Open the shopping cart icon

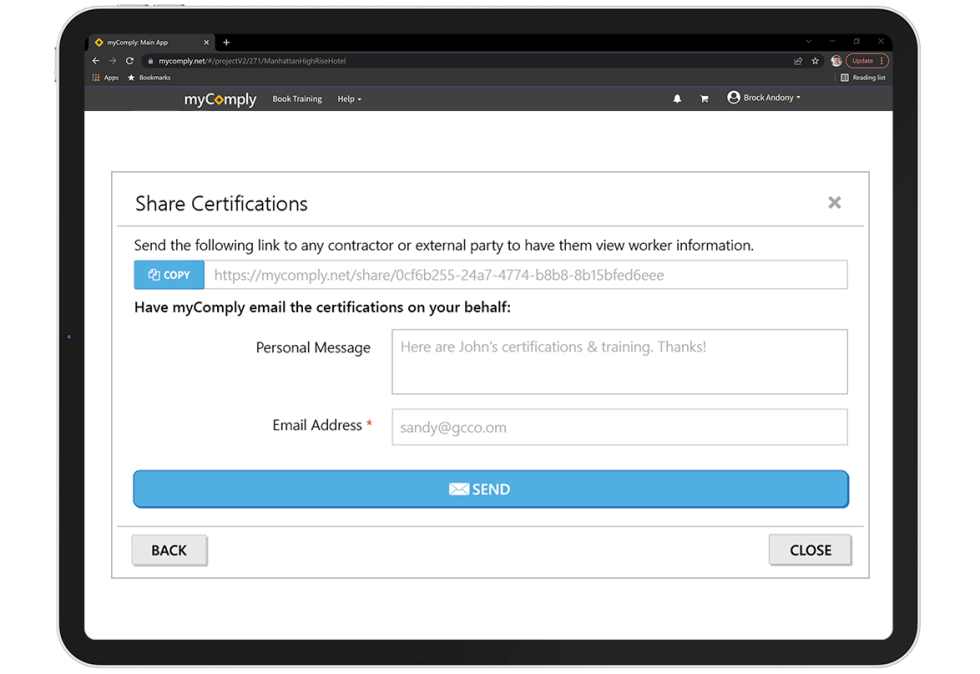(x=704, y=97)
